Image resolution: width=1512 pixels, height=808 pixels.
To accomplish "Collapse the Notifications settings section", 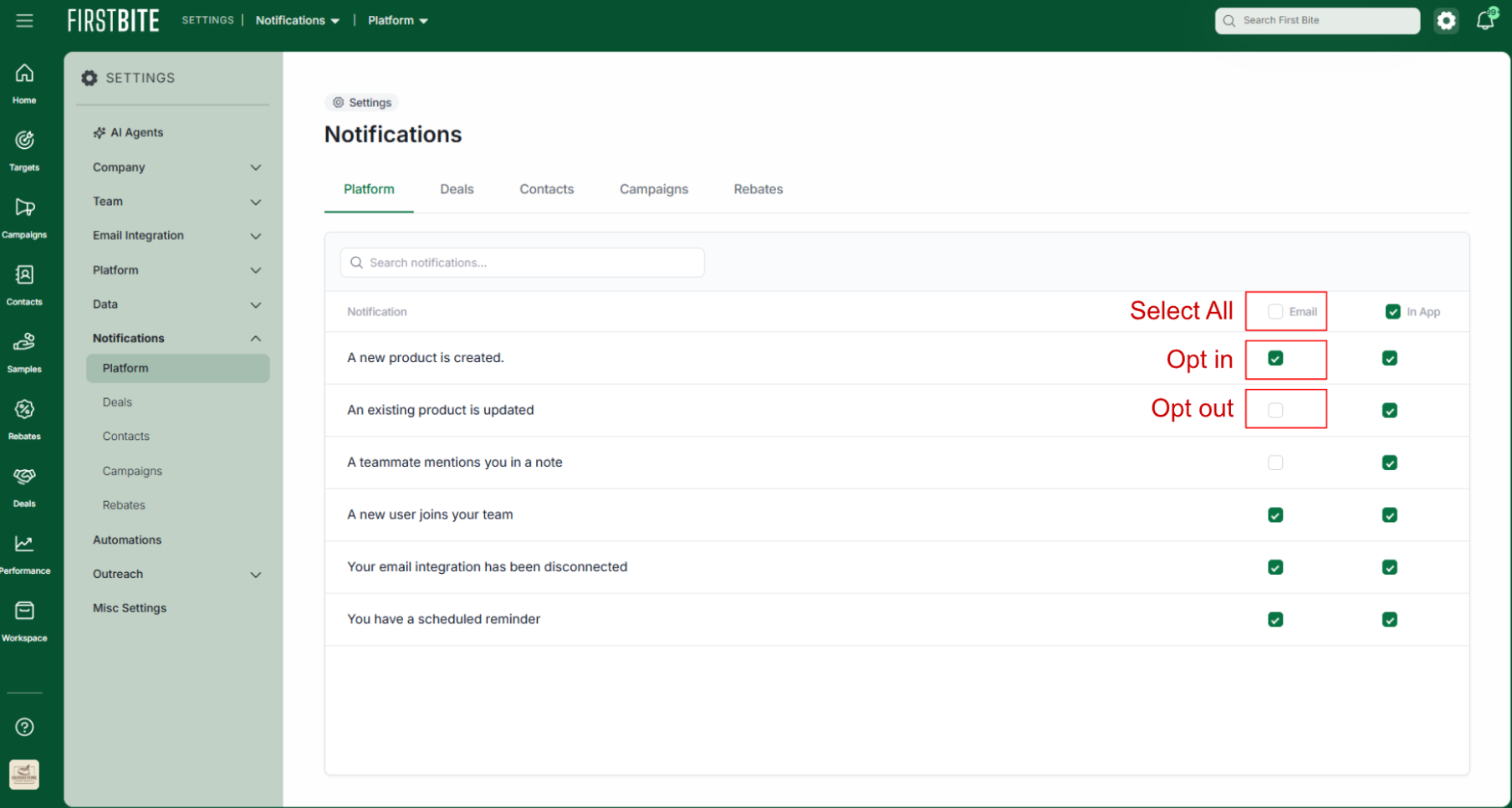I will pos(177,338).
